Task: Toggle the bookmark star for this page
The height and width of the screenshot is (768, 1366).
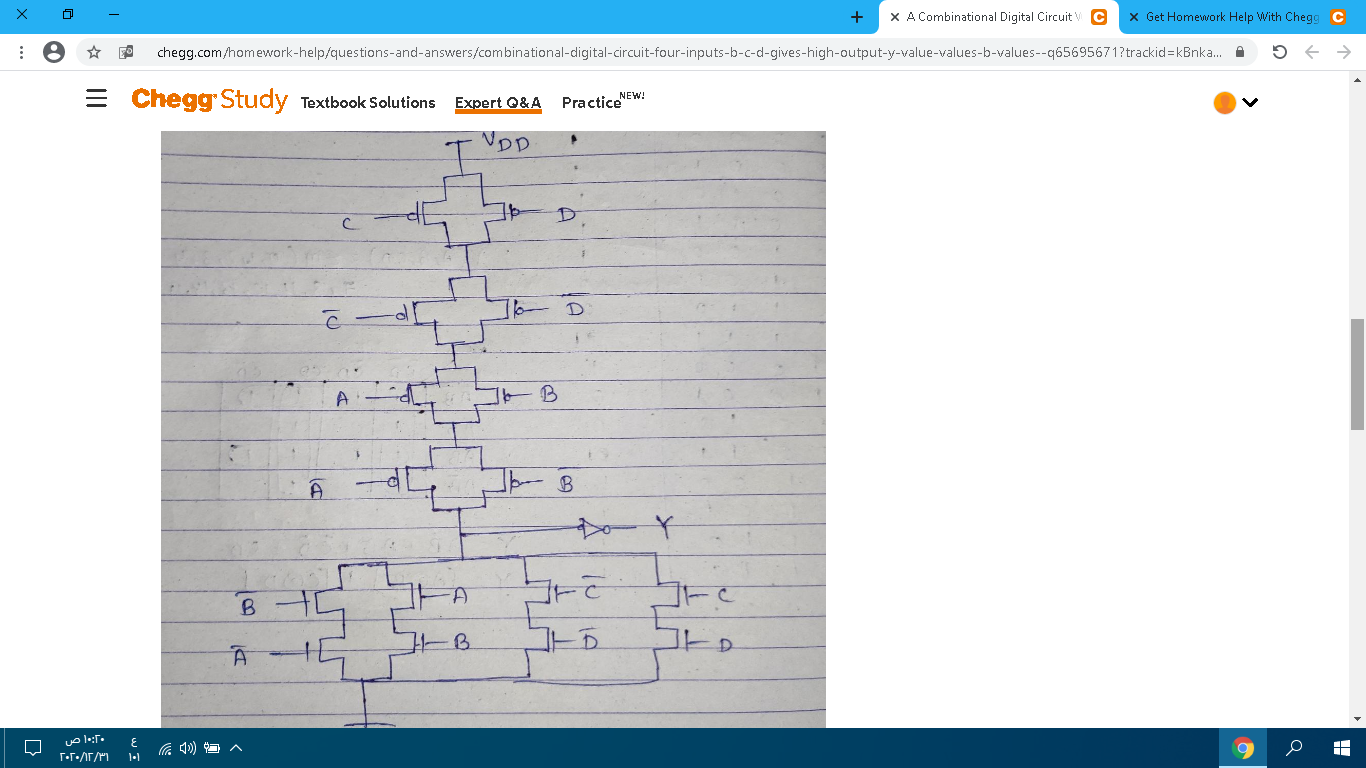Action: tap(93, 53)
